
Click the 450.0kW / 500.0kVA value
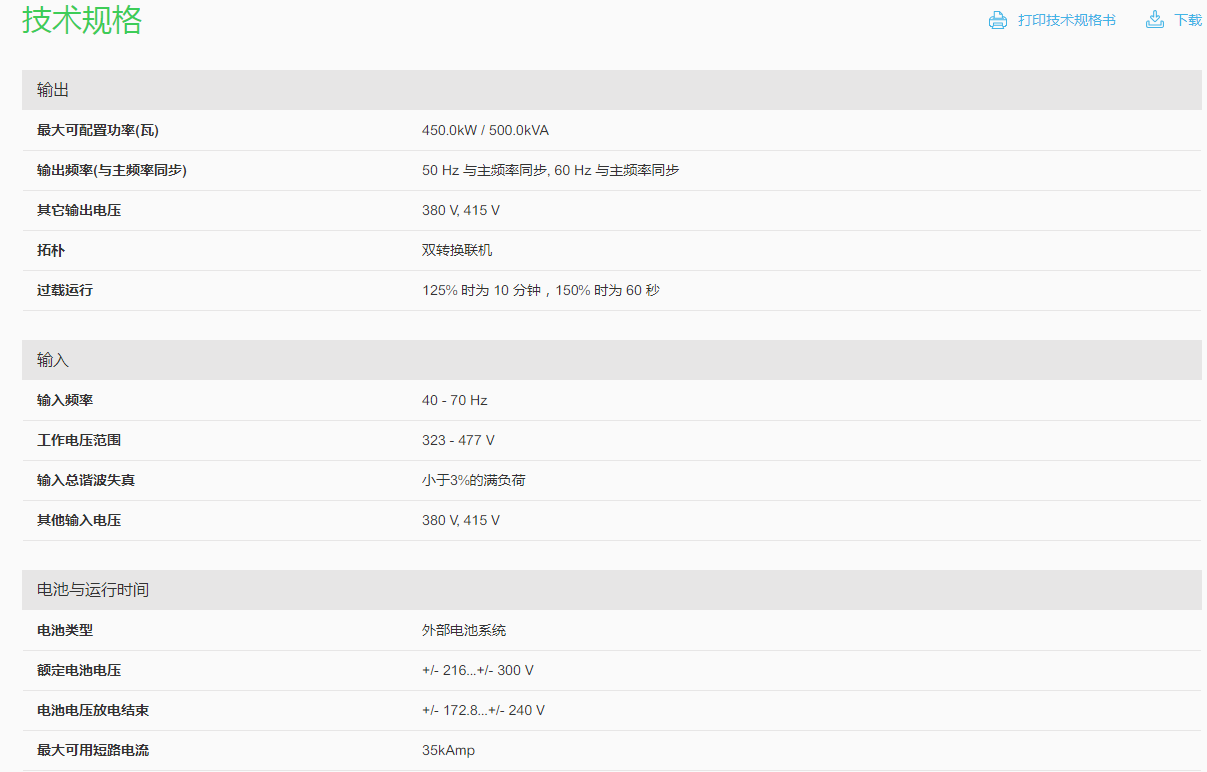tap(485, 130)
